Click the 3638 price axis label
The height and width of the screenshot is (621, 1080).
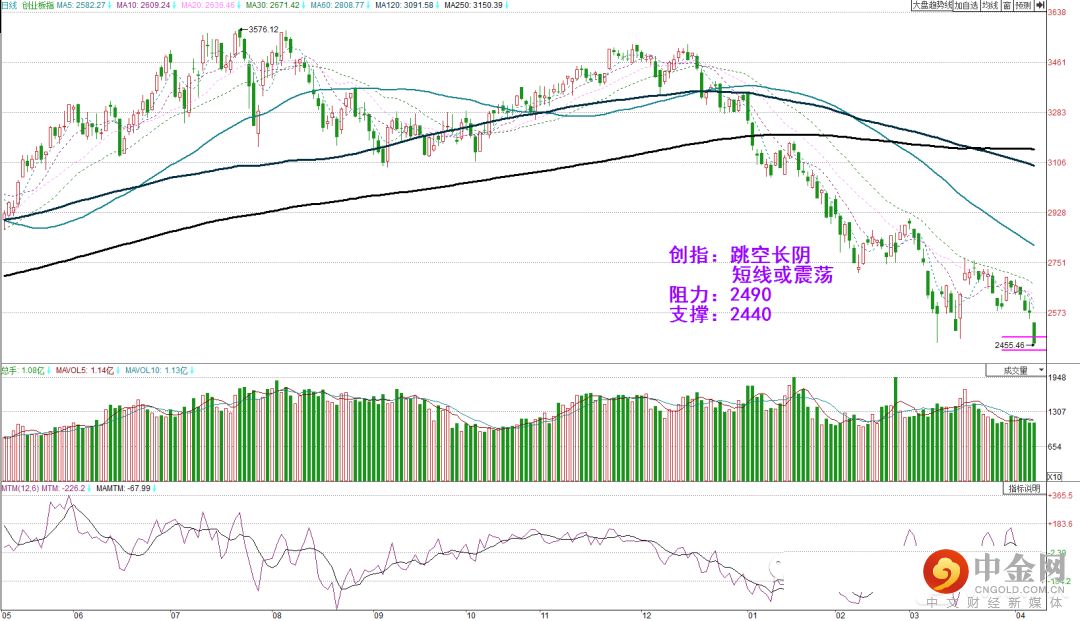pos(1057,12)
